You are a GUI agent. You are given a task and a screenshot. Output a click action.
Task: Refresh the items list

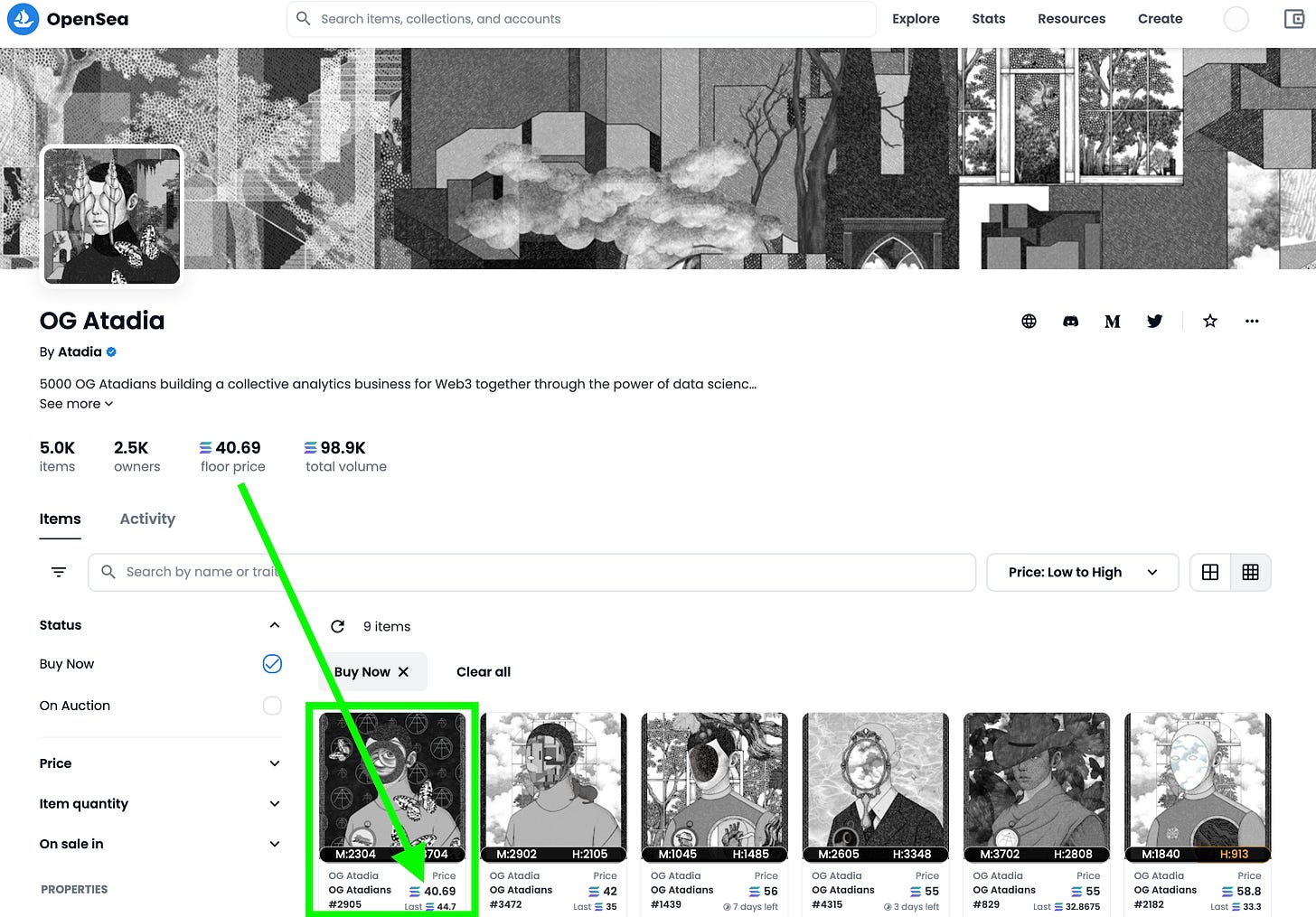coord(338,626)
